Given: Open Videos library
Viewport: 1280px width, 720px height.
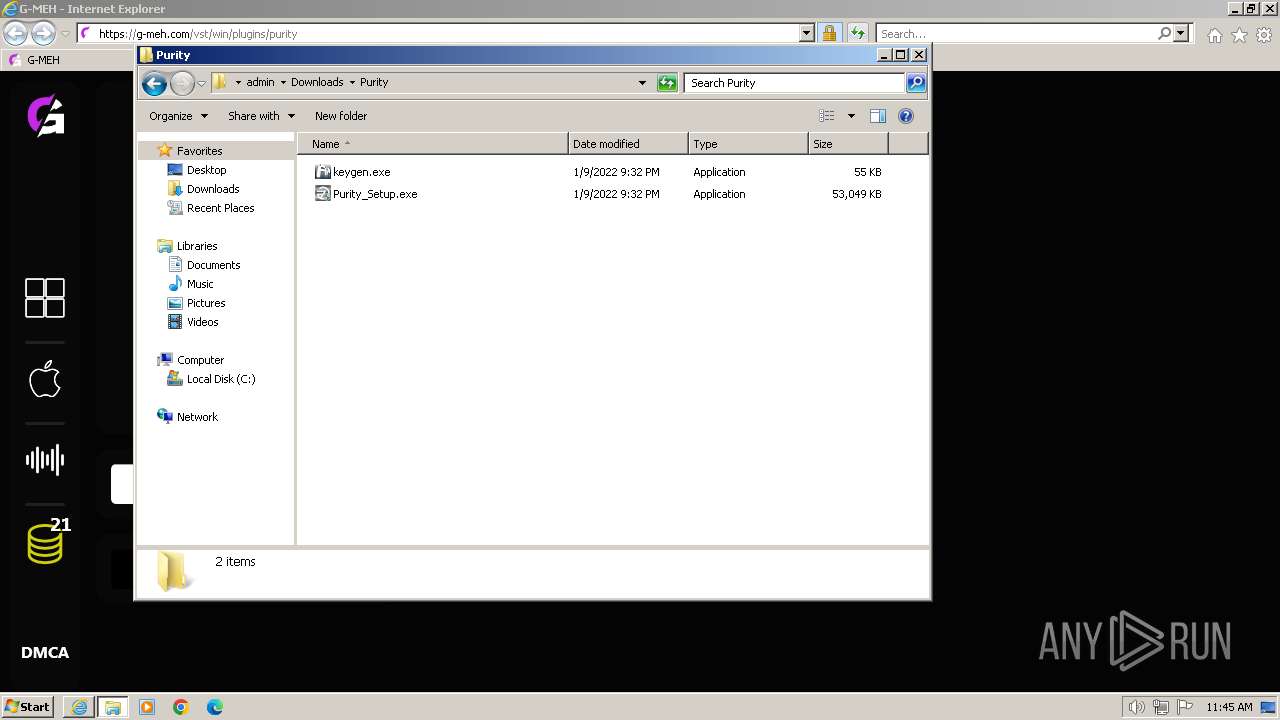Looking at the screenshot, I should (202, 322).
